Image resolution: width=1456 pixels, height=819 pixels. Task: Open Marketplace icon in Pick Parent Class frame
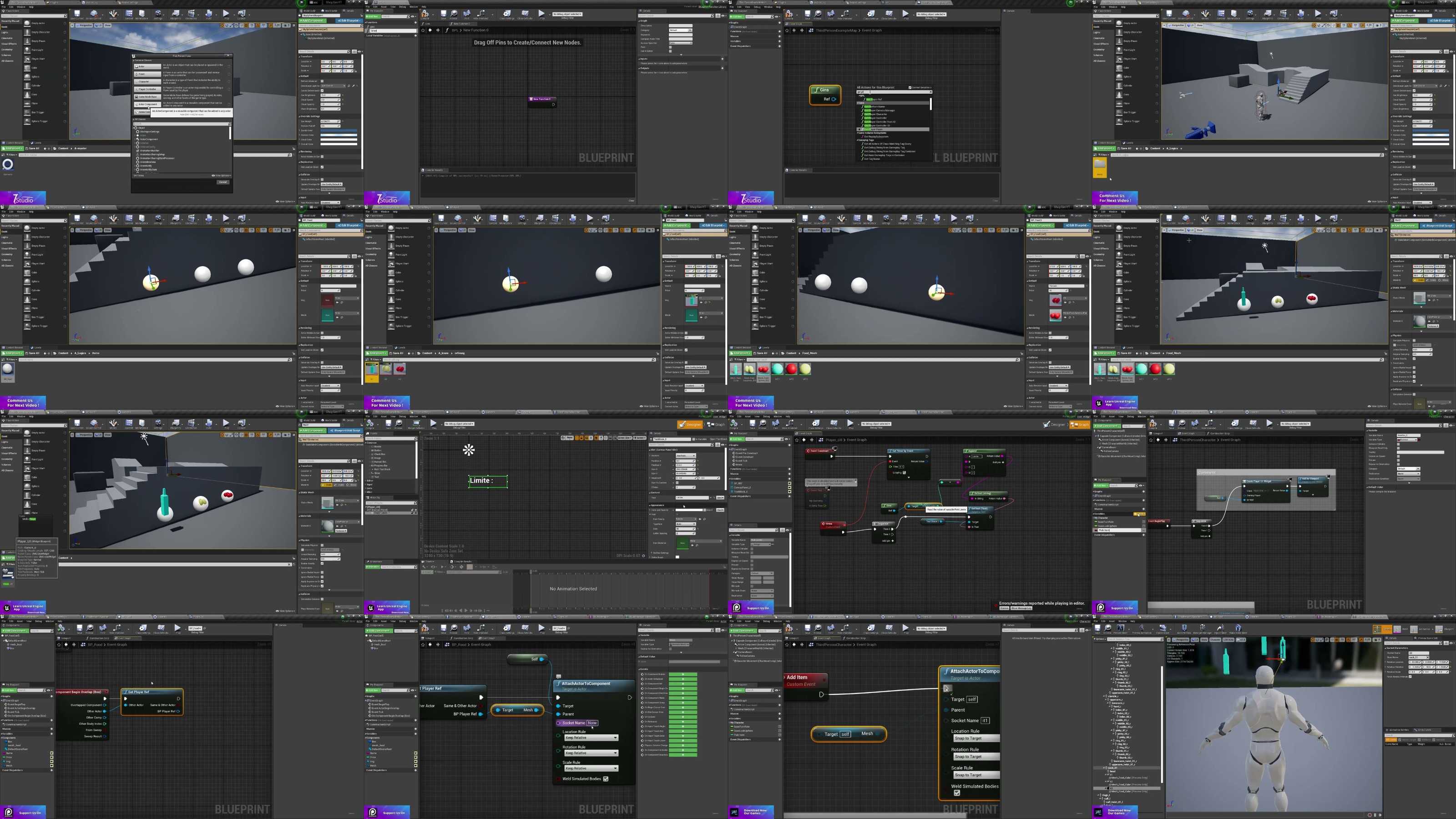(142, 14)
